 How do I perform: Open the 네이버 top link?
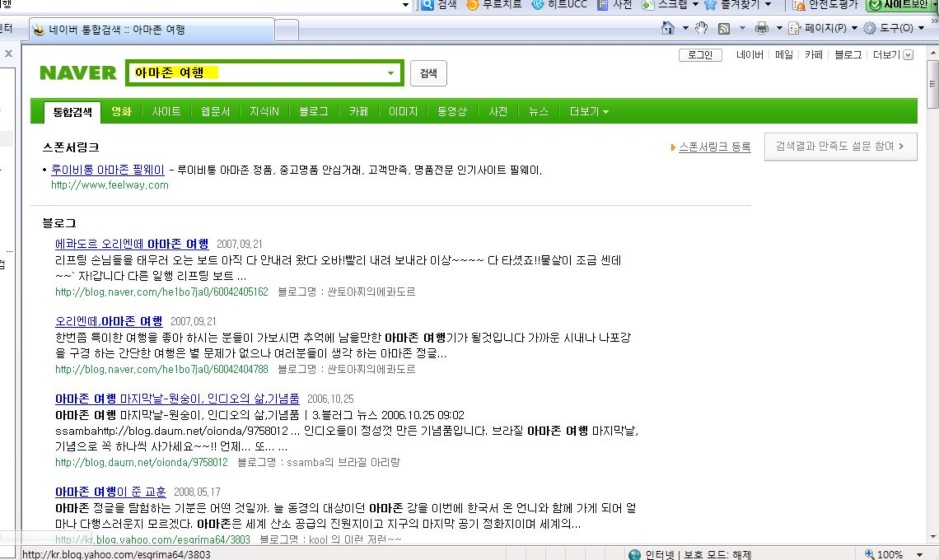(749, 55)
